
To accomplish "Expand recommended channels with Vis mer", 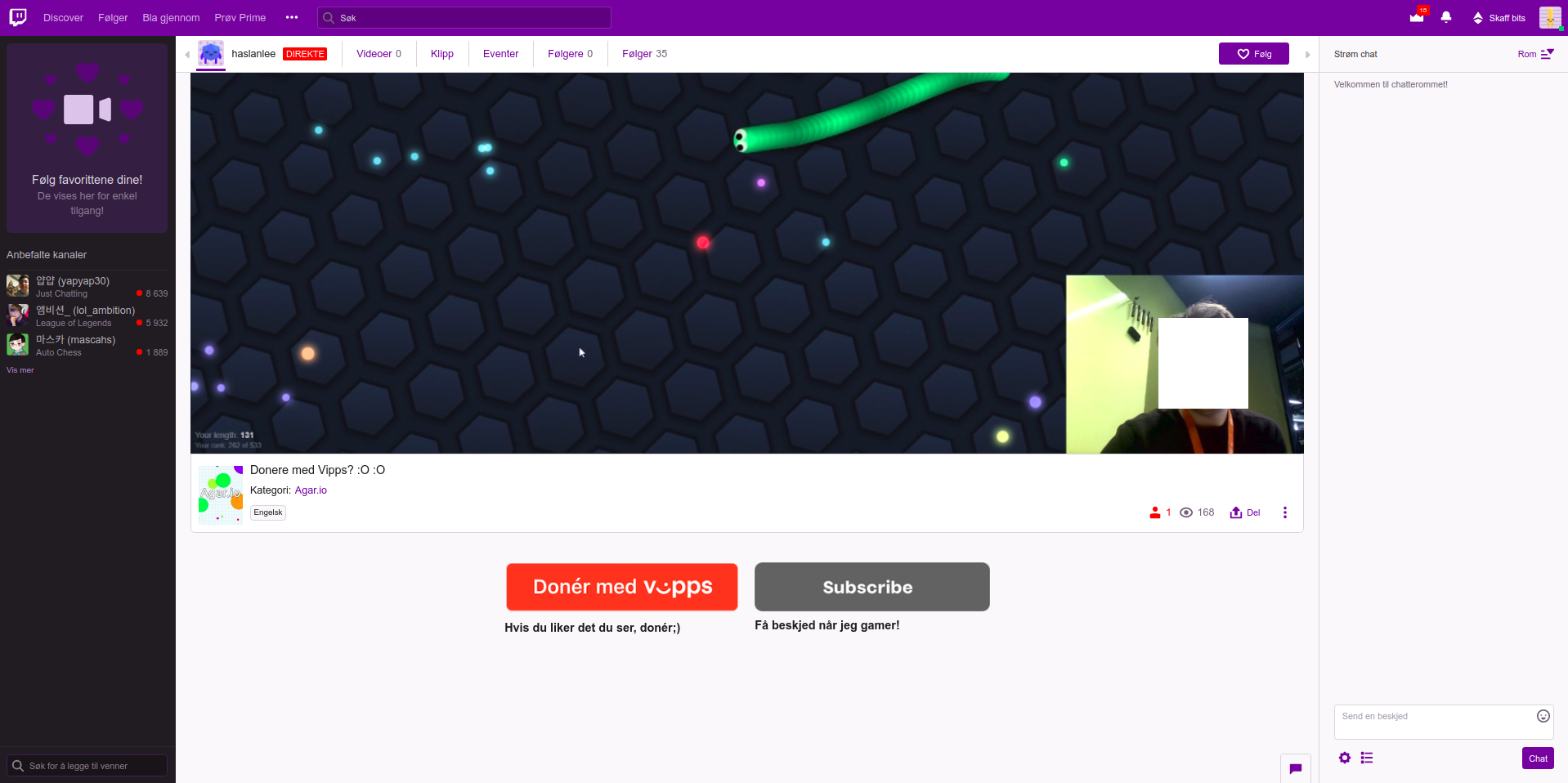I will 20,370.
